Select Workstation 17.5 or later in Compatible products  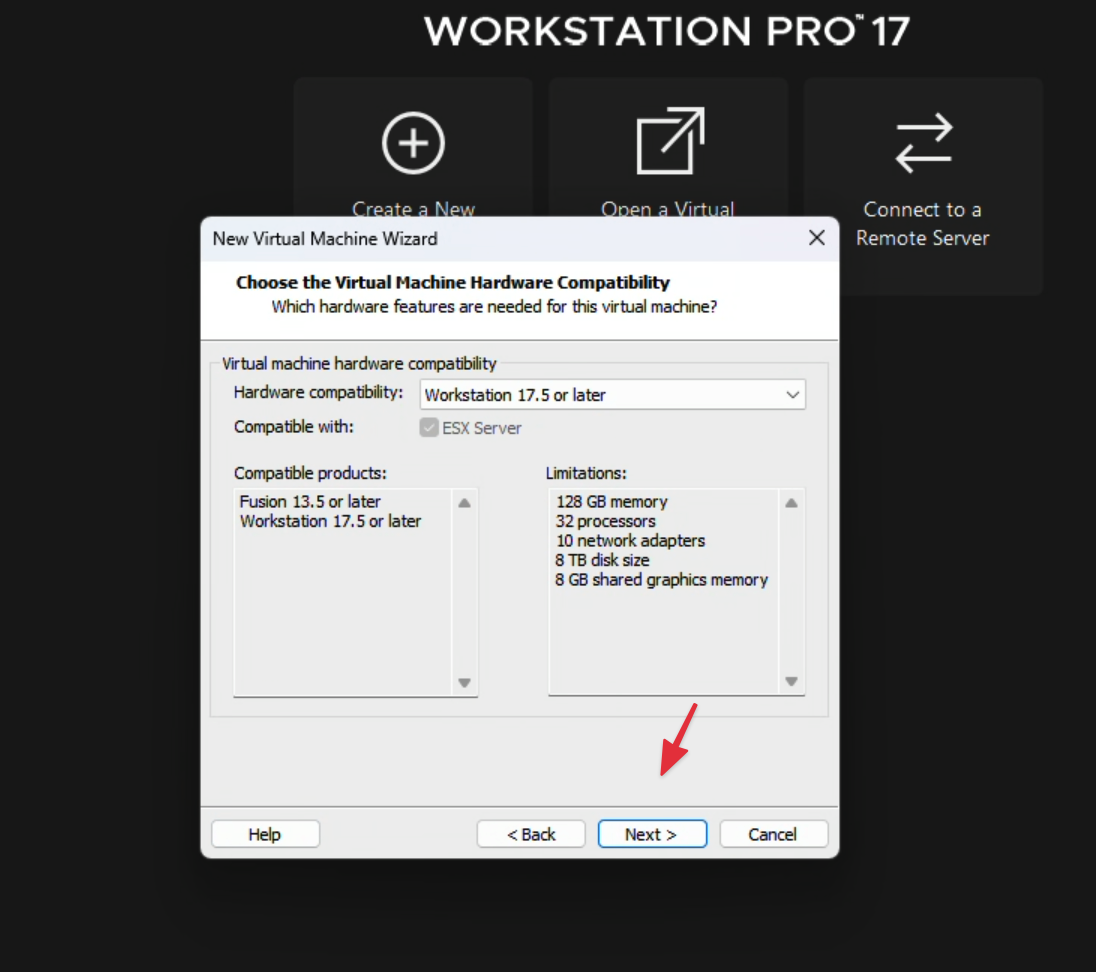pos(330,521)
